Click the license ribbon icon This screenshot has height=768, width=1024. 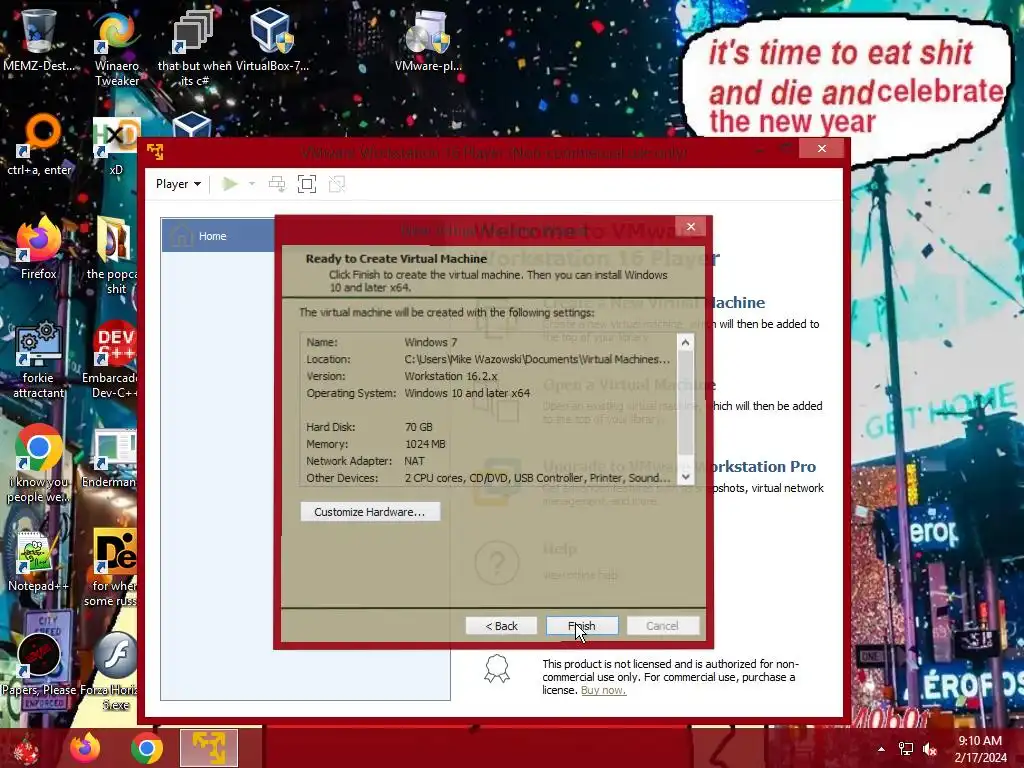pyautogui.click(x=497, y=669)
